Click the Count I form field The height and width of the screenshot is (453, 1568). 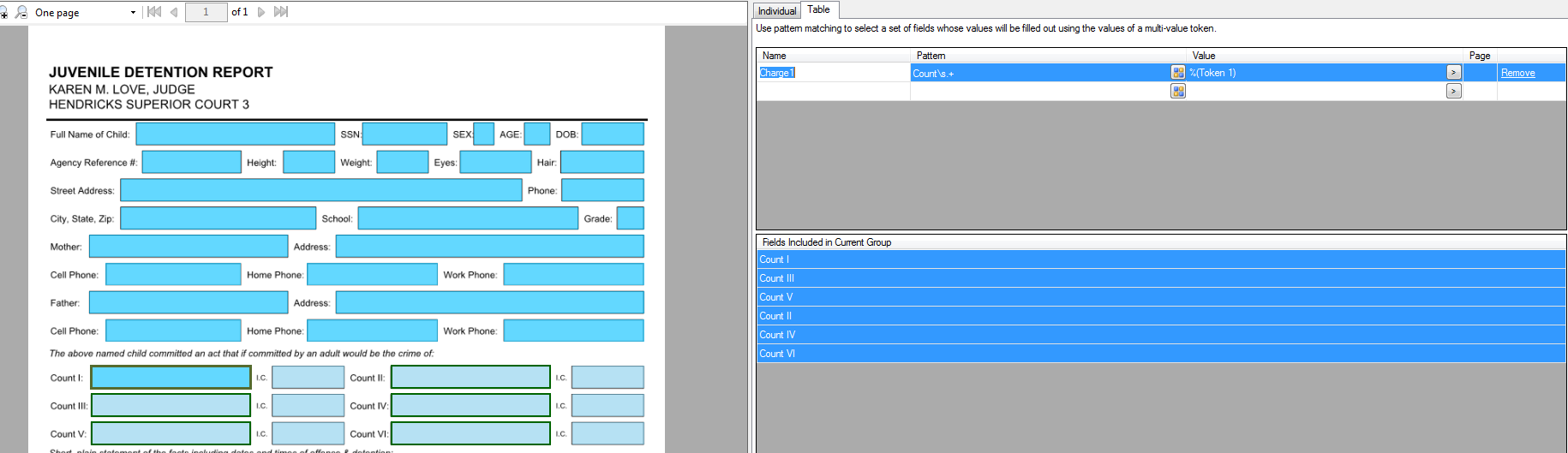point(171,378)
